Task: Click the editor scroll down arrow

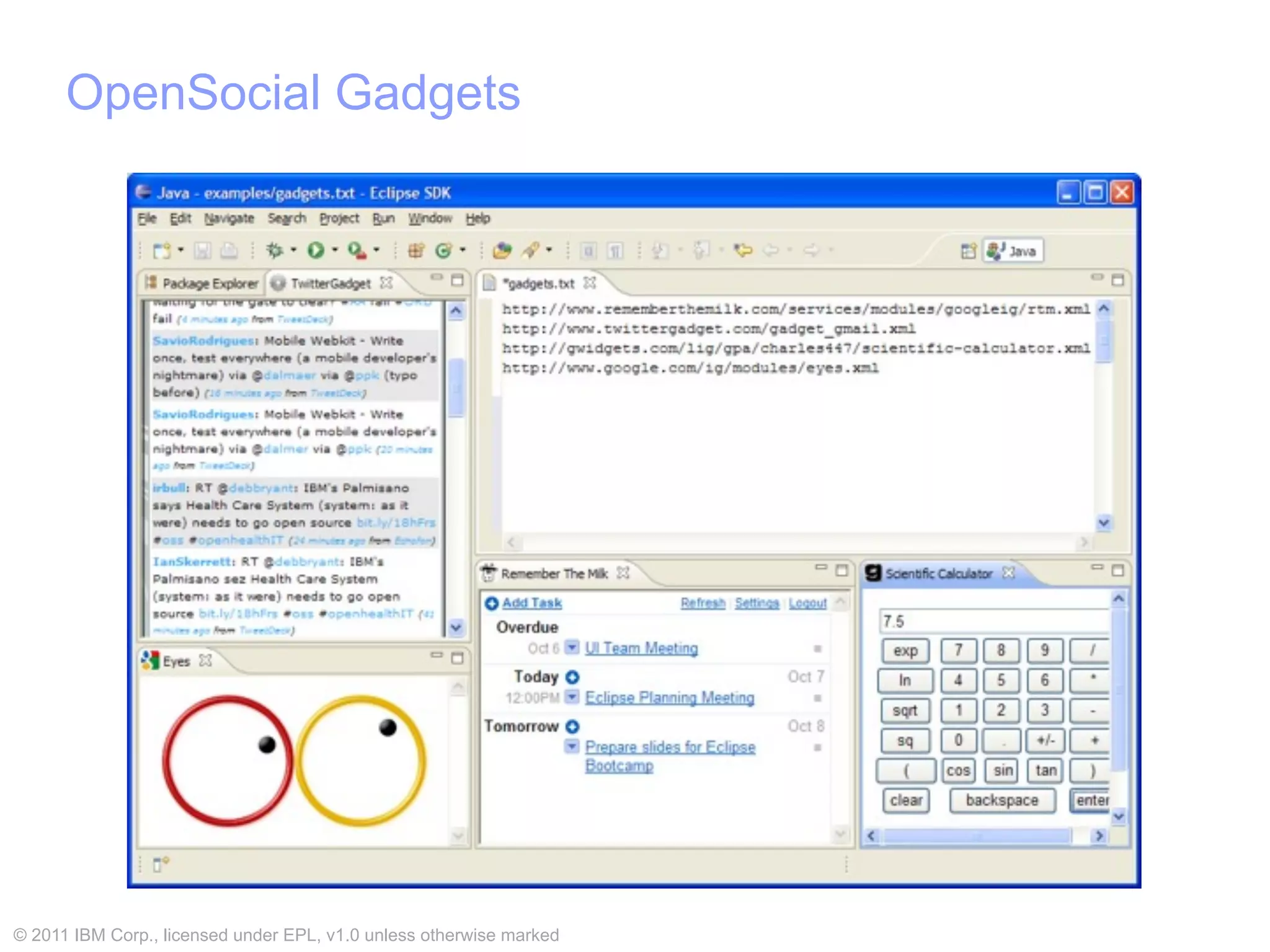Action: click(x=1104, y=523)
